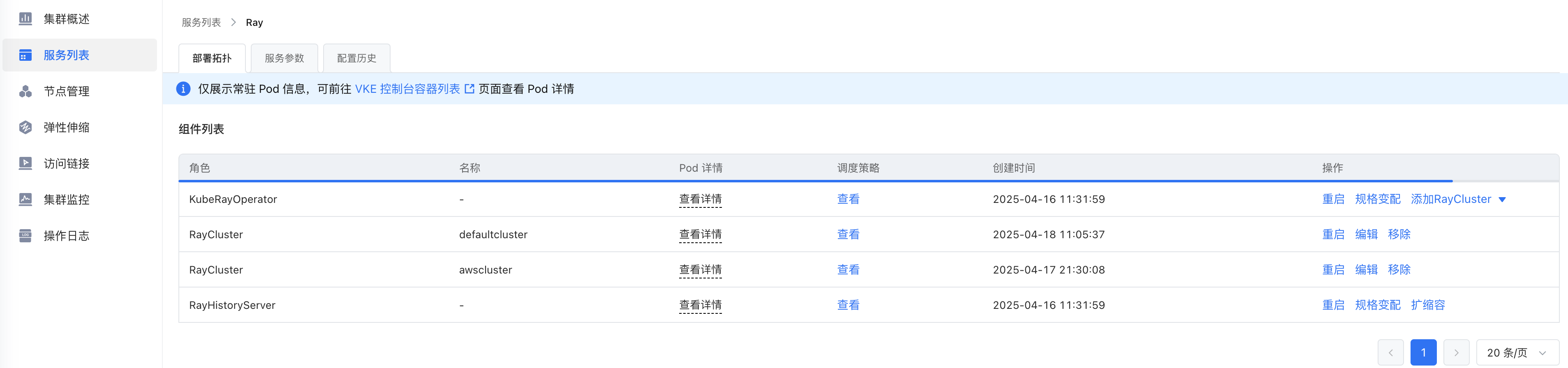This screenshot has height=368, width=1568.
Task: Click 移除 for the defaultcluster RayCluster
Action: click(1399, 235)
